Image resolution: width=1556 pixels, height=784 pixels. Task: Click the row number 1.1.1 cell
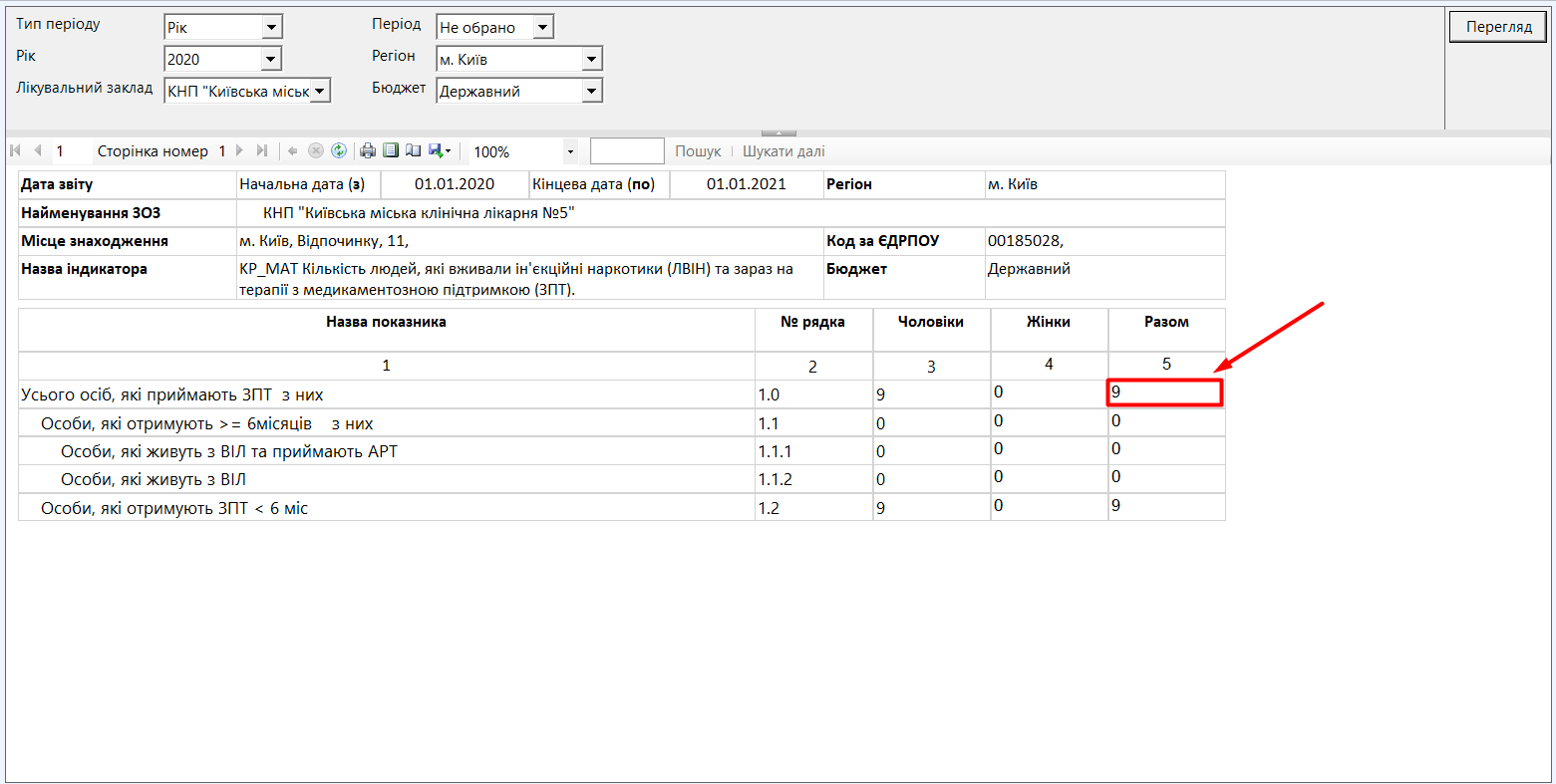coord(813,451)
